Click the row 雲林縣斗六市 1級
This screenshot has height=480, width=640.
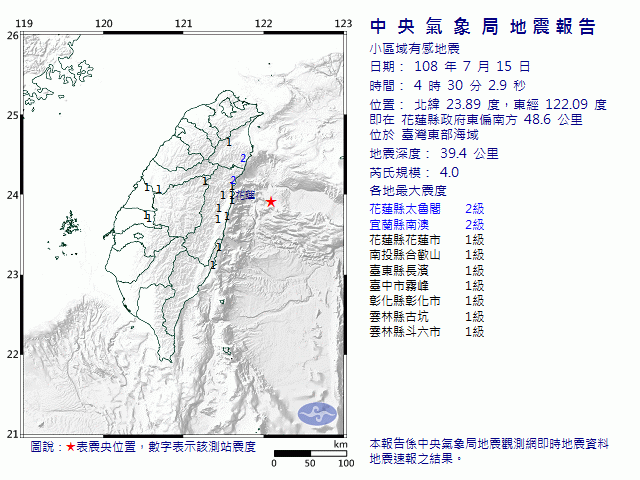coord(427,332)
